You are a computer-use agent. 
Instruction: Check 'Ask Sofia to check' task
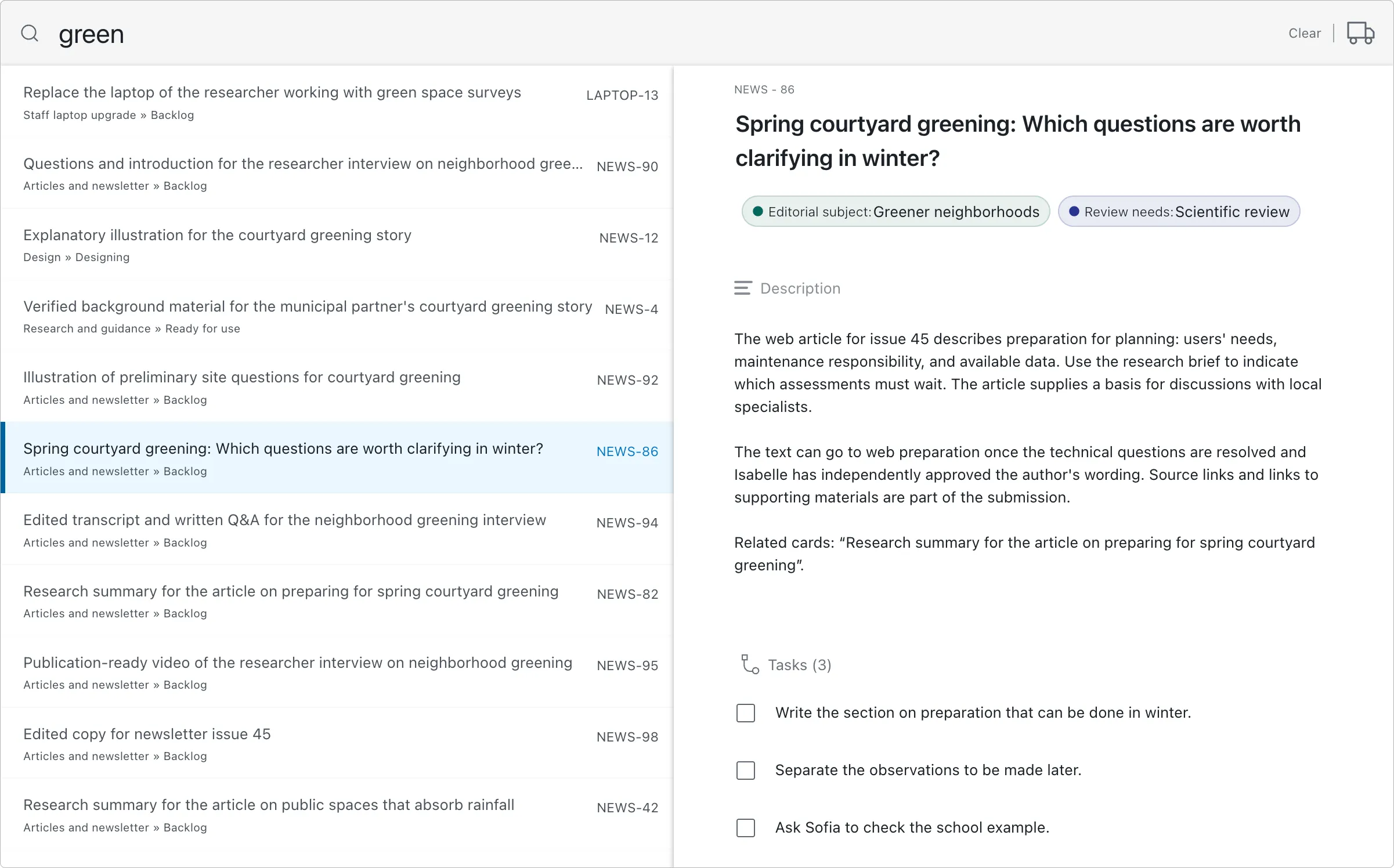(x=746, y=828)
